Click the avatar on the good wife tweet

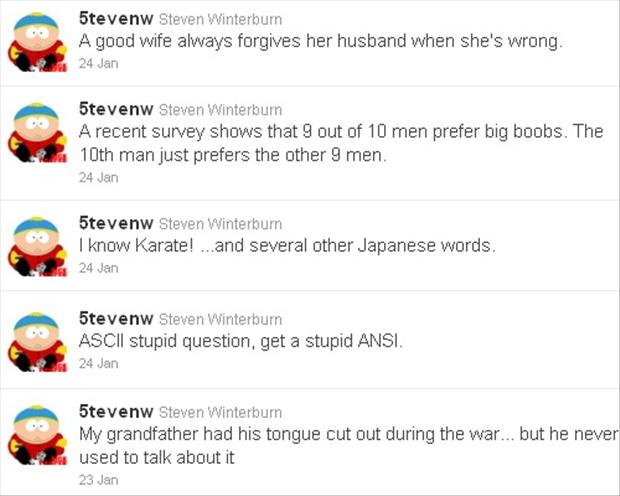pos(38,42)
